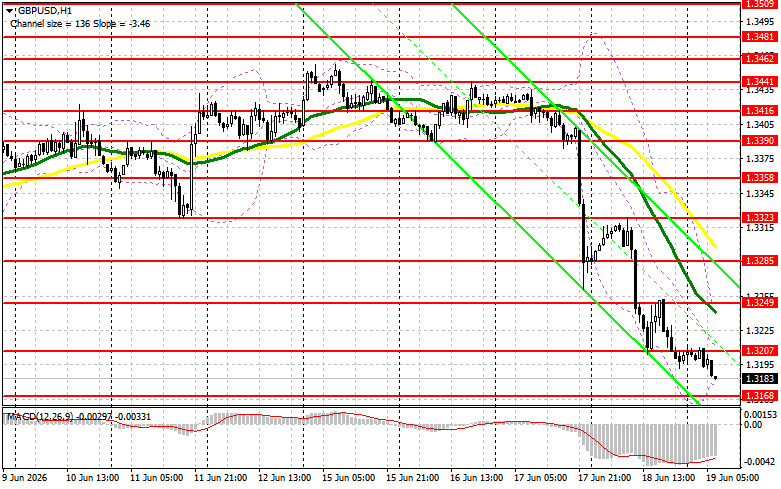Select the current price label 1.3183
The width and height of the screenshot is (781, 489).
pyautogui.click(x=760, y=379)
